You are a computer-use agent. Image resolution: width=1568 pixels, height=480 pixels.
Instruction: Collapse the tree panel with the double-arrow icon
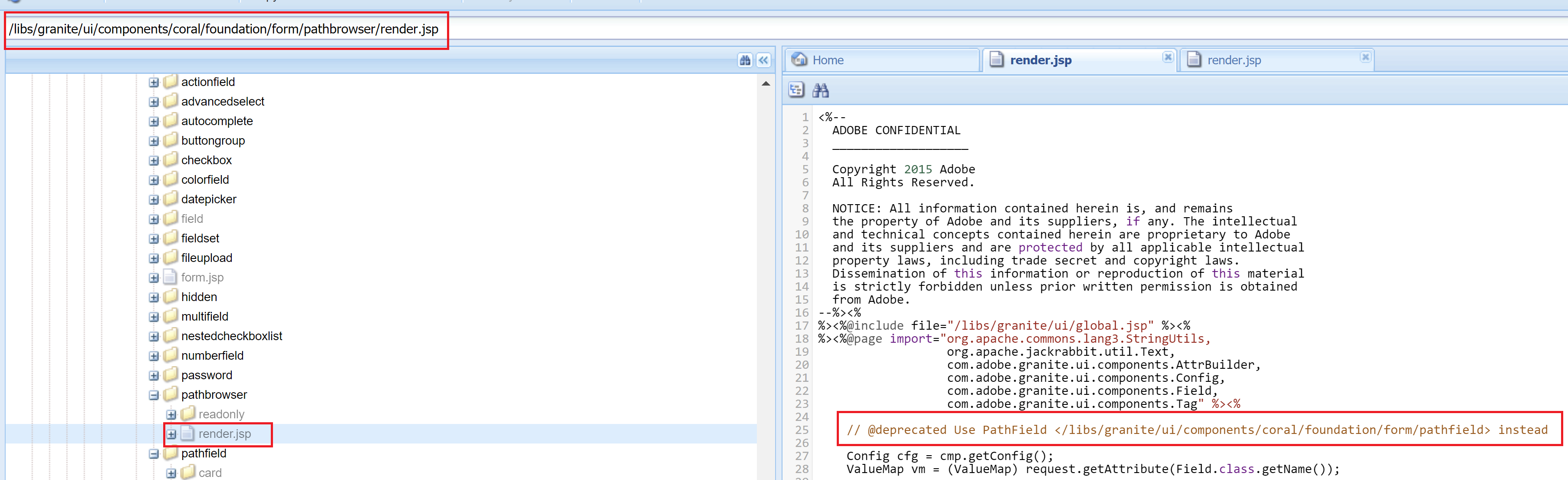click(763, 60)
